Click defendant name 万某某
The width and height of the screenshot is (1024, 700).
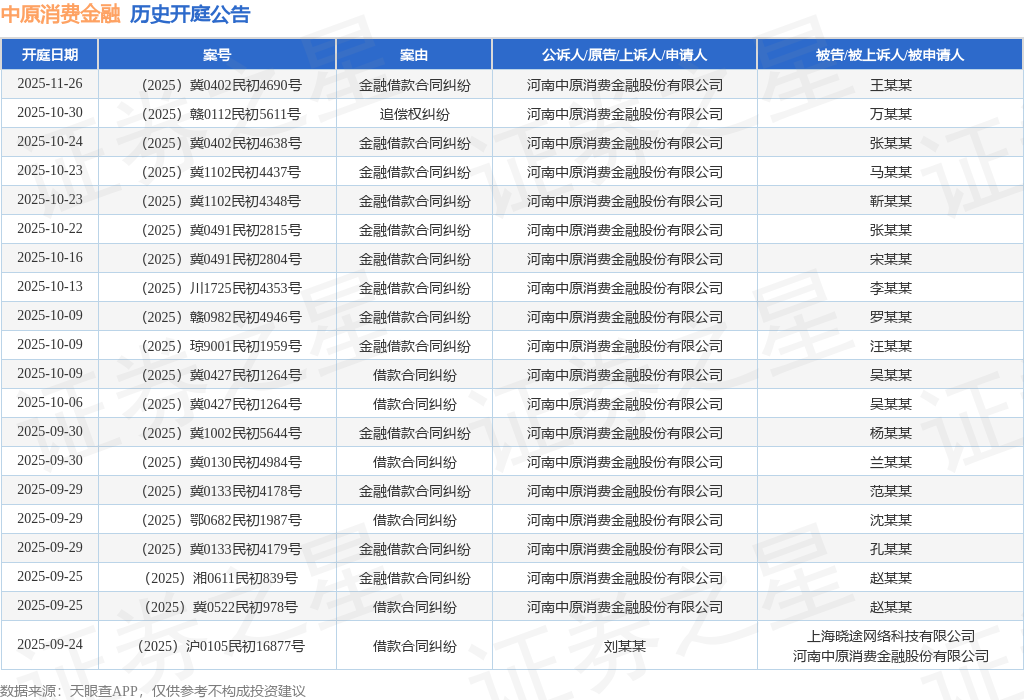[x=890, y=114]
